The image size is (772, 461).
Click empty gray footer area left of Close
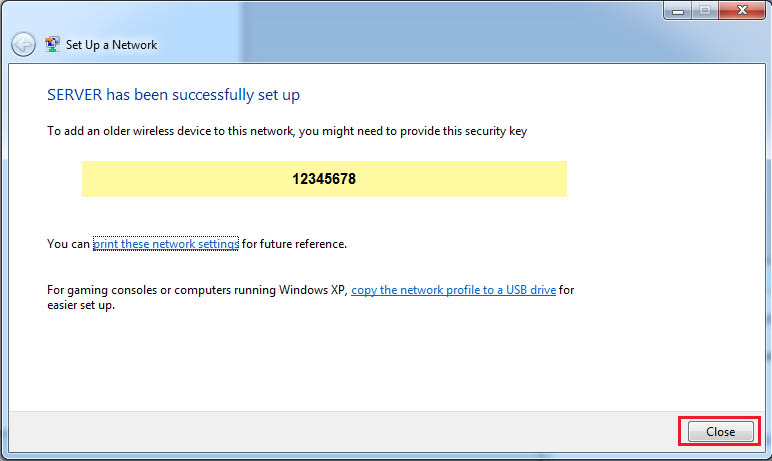click(x=340, y=431)
